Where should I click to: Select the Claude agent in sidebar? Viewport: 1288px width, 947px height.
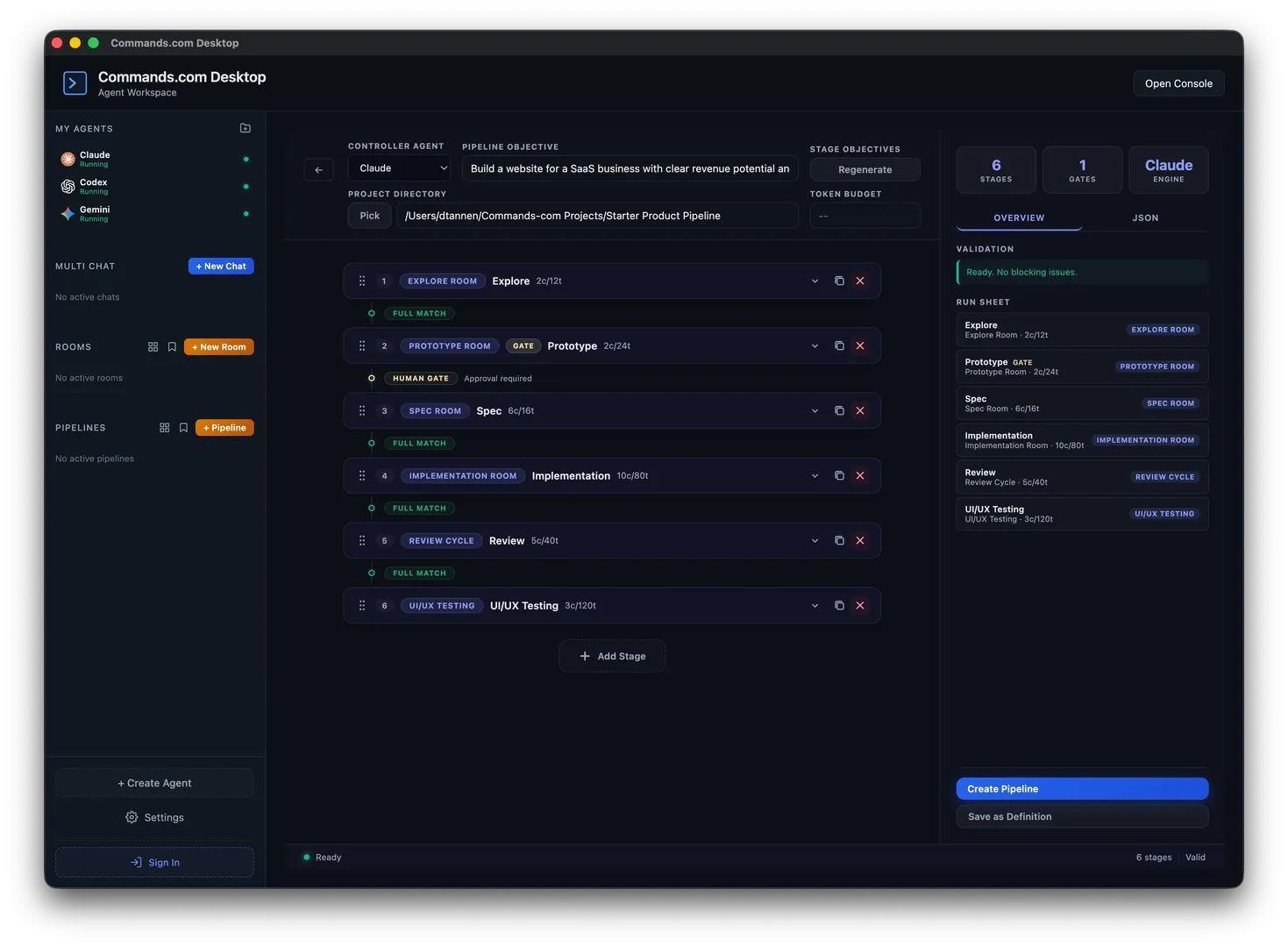point(154,159)
